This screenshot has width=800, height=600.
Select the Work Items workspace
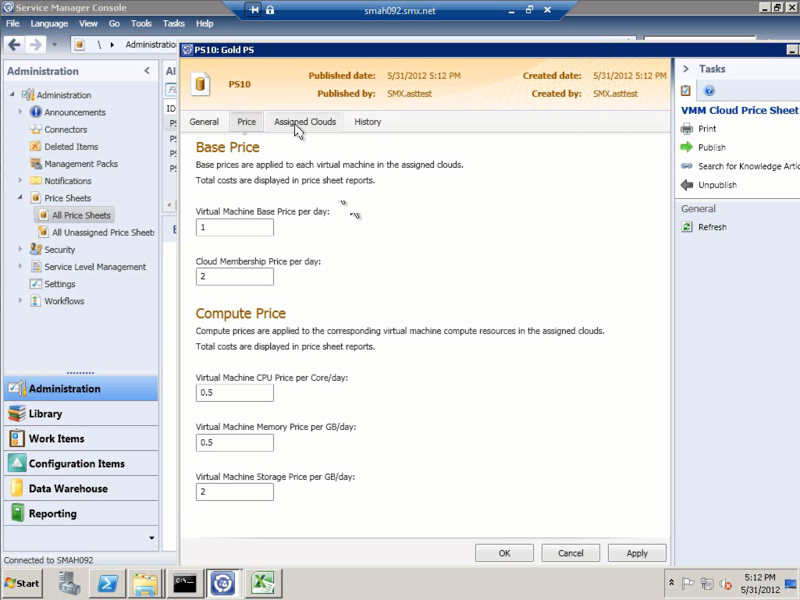[x=81, y=439]
